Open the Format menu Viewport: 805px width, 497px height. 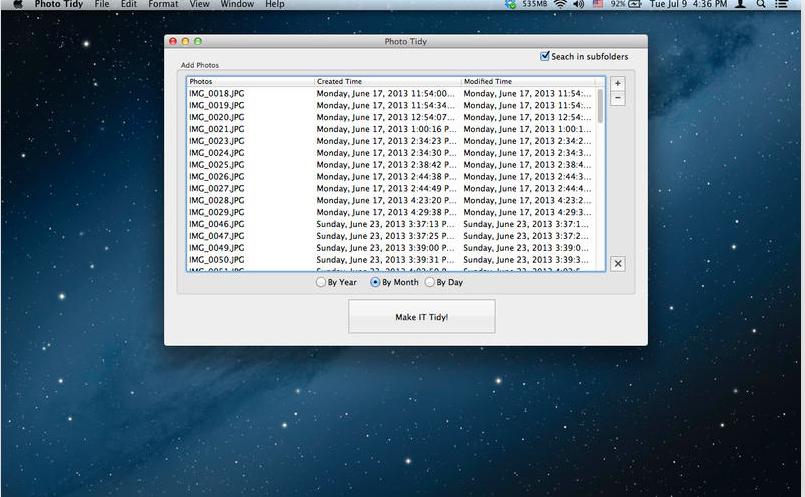(x=163, y=4)
